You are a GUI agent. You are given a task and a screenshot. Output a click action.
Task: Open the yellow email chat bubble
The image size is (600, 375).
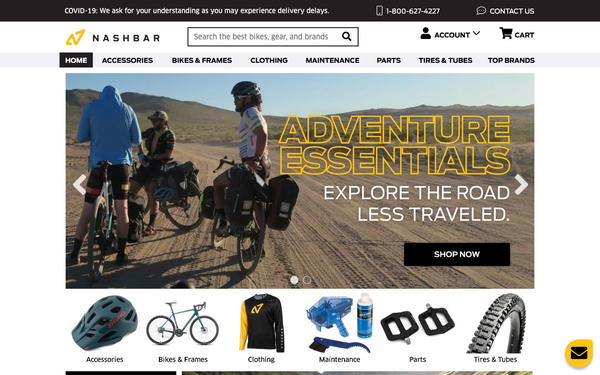coord(579,353)
